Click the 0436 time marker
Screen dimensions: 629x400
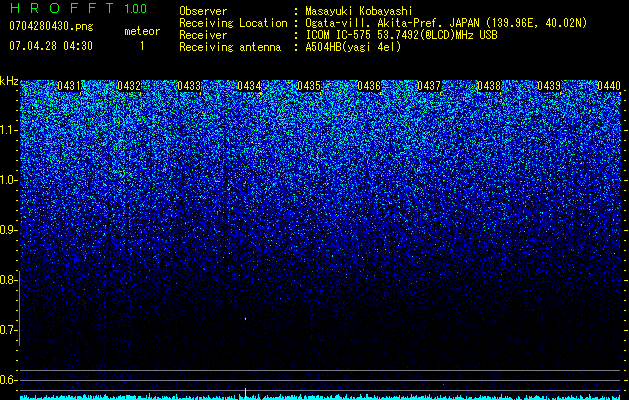369,86
